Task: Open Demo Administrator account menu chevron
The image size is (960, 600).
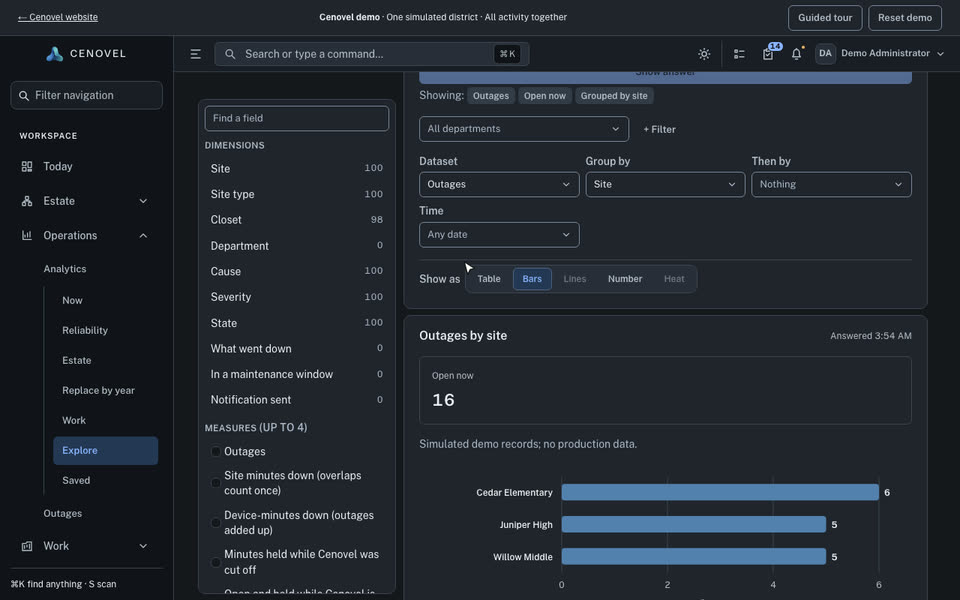Action: pos(941,54)
